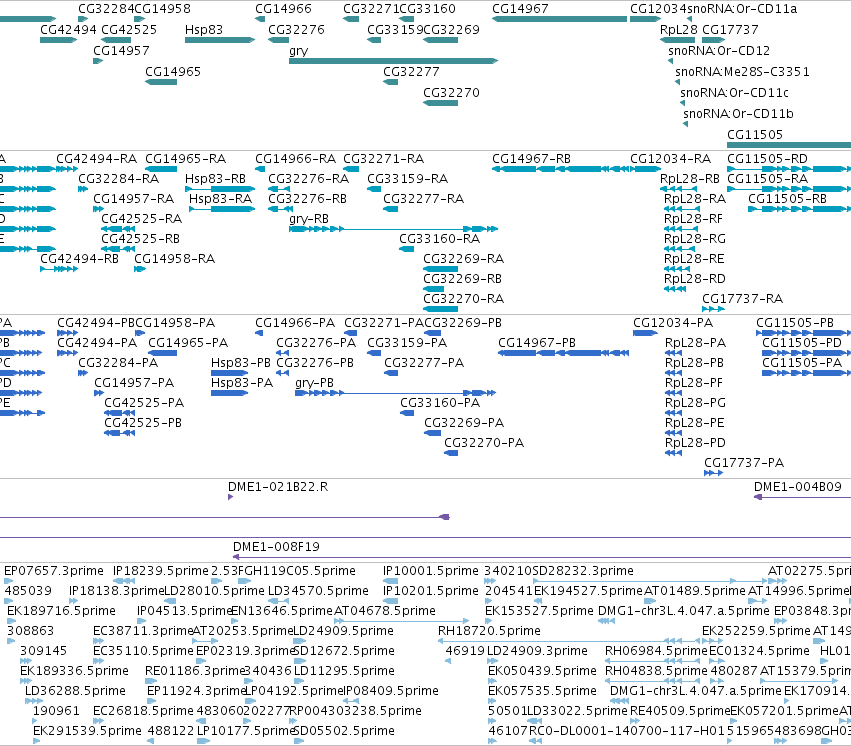Select the Hsp83-PB protein glyph

tap(230, 373)
